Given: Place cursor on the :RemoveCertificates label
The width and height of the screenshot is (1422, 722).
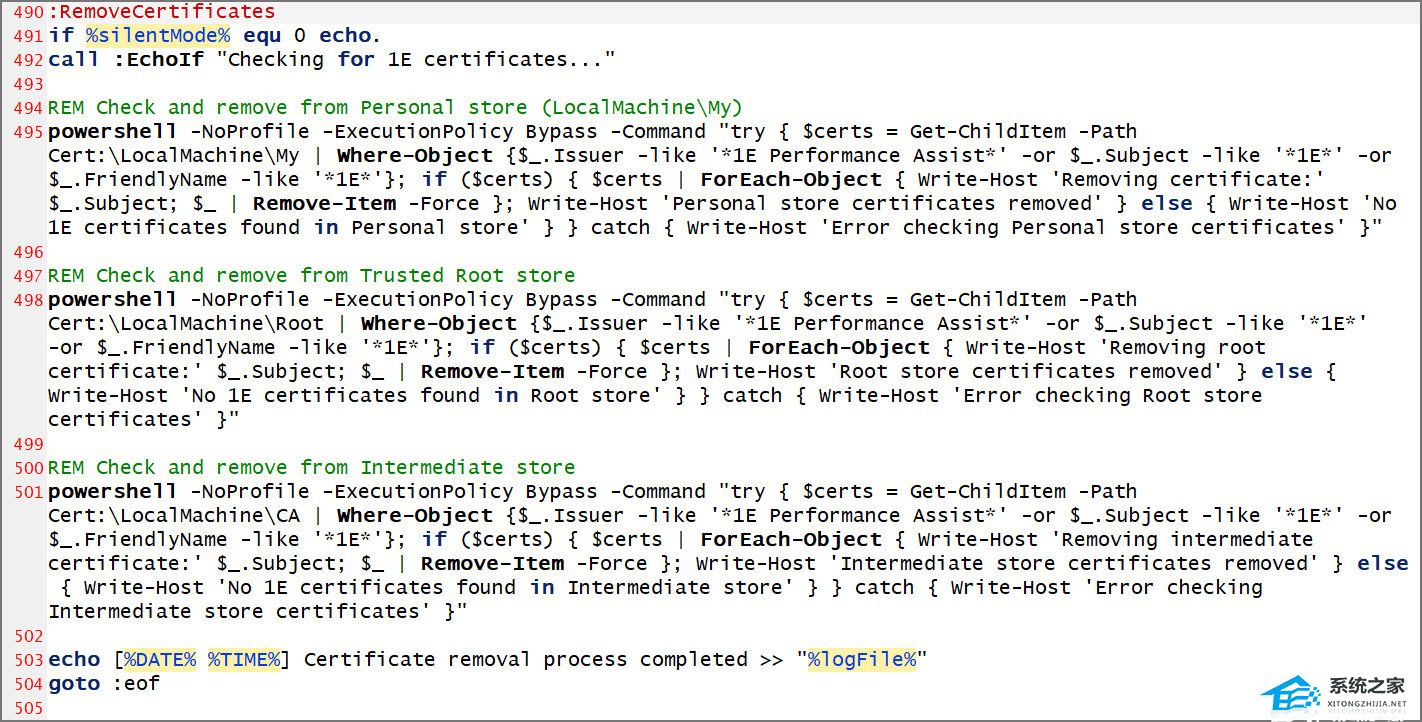Looking at the screenshot, I should tap(161, 12).
